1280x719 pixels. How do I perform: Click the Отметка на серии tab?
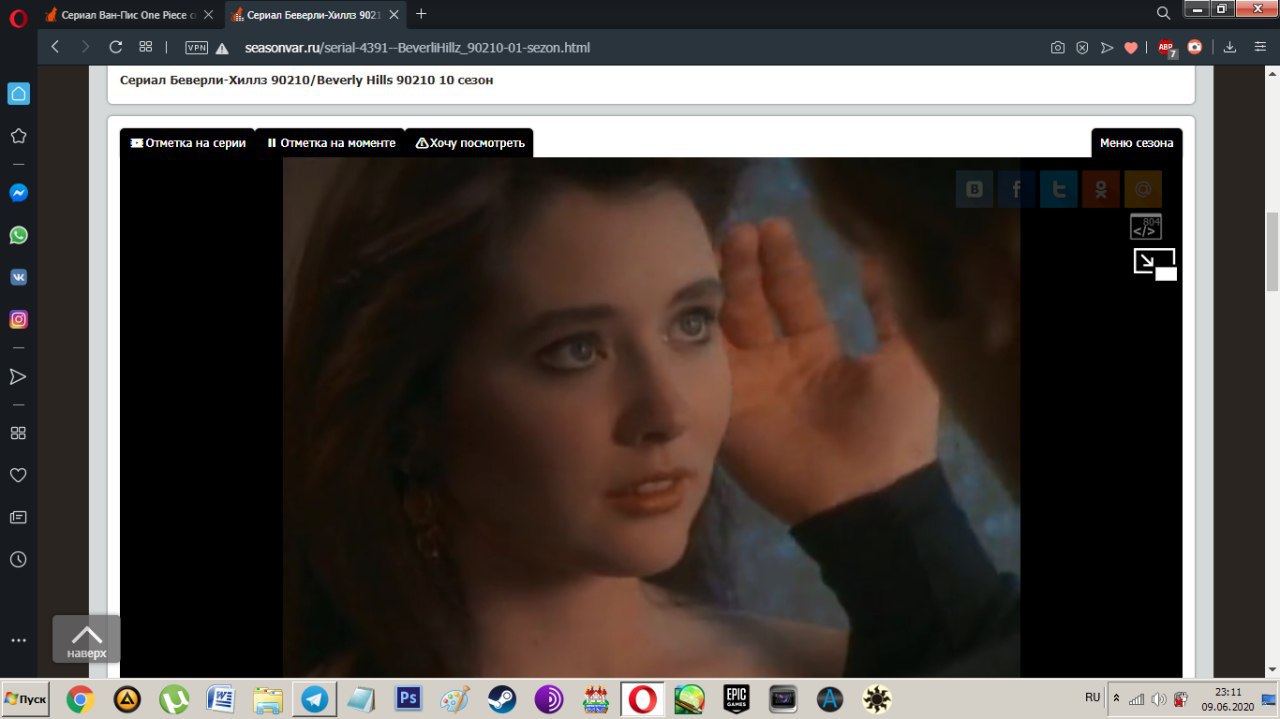point(188,143)
